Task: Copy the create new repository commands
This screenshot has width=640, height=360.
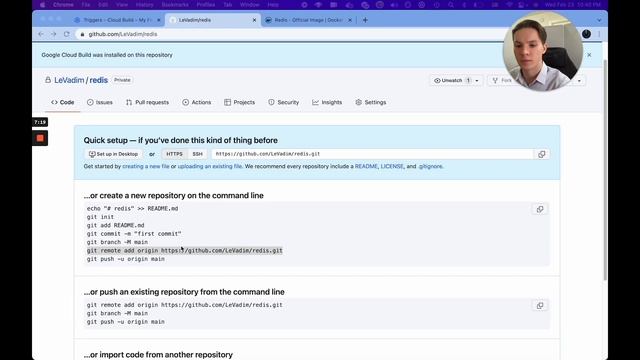Action: [540, 209]
